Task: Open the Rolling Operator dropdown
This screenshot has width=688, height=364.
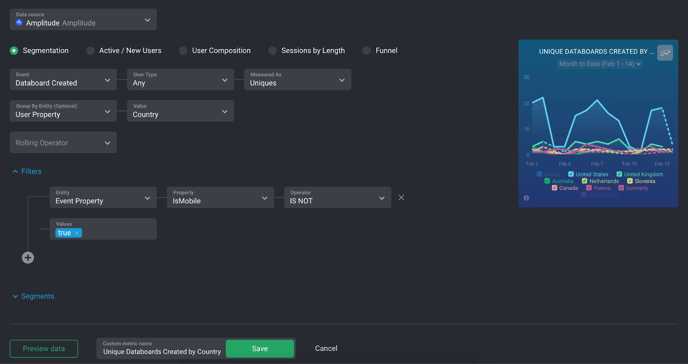Action: [63, 143]
